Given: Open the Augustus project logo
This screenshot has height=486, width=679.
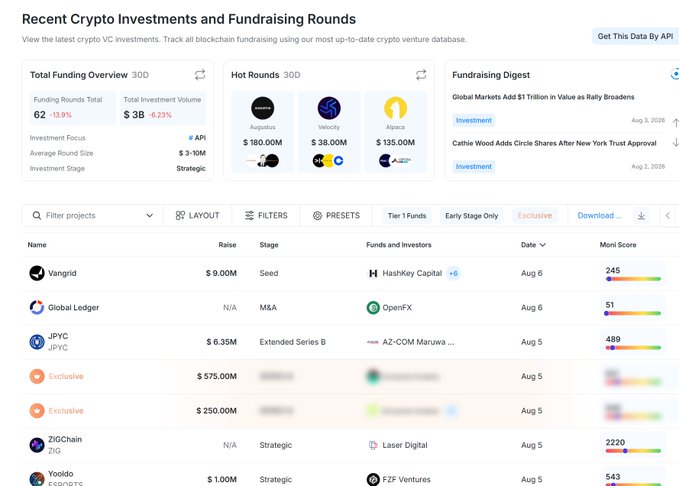Looking at the screenshot, I should (x=262, y=108).
